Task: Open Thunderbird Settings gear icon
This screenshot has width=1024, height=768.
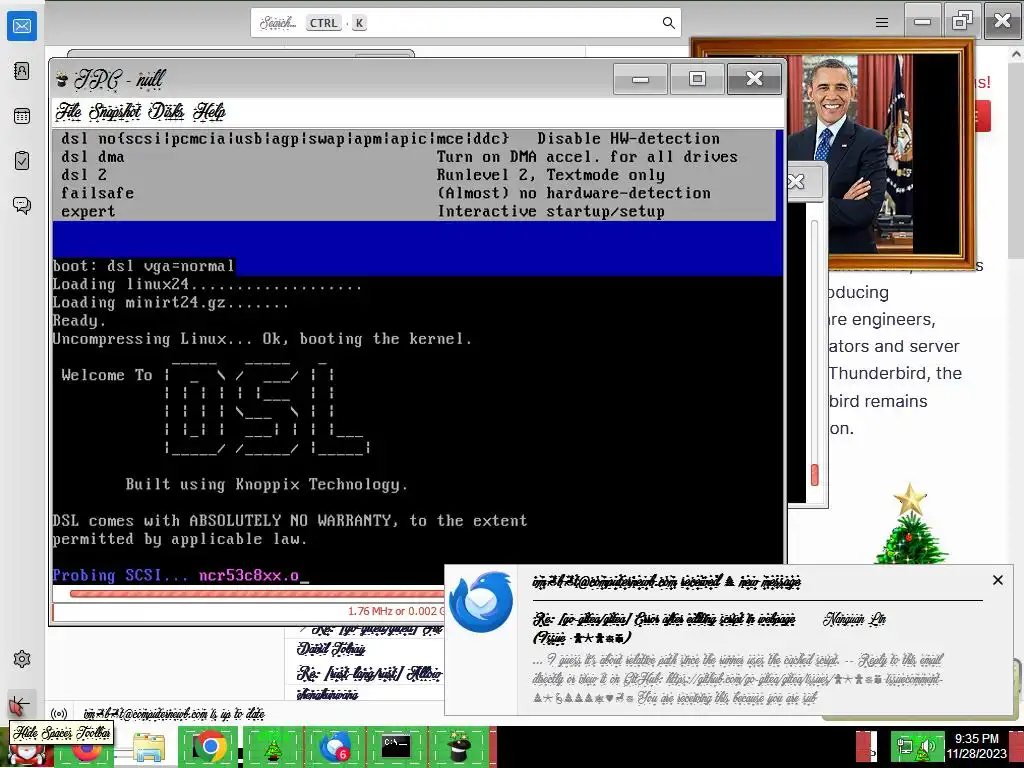Action: 22,659
